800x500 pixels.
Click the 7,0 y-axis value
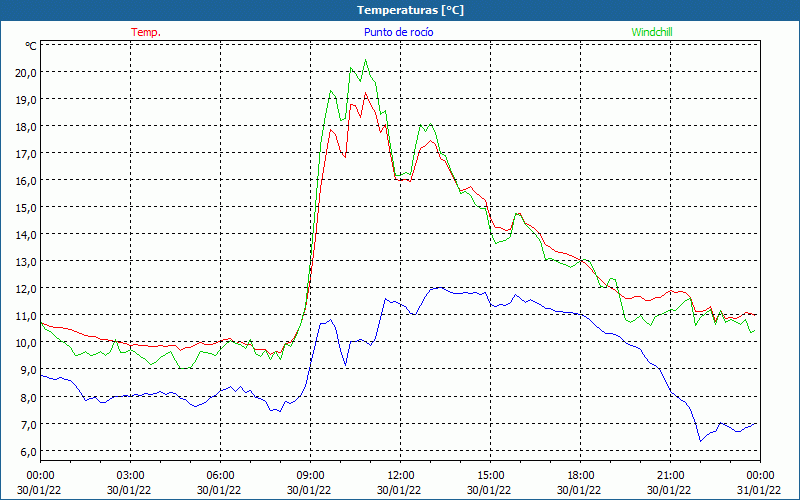pyautogui.click(x=29, y=424)
